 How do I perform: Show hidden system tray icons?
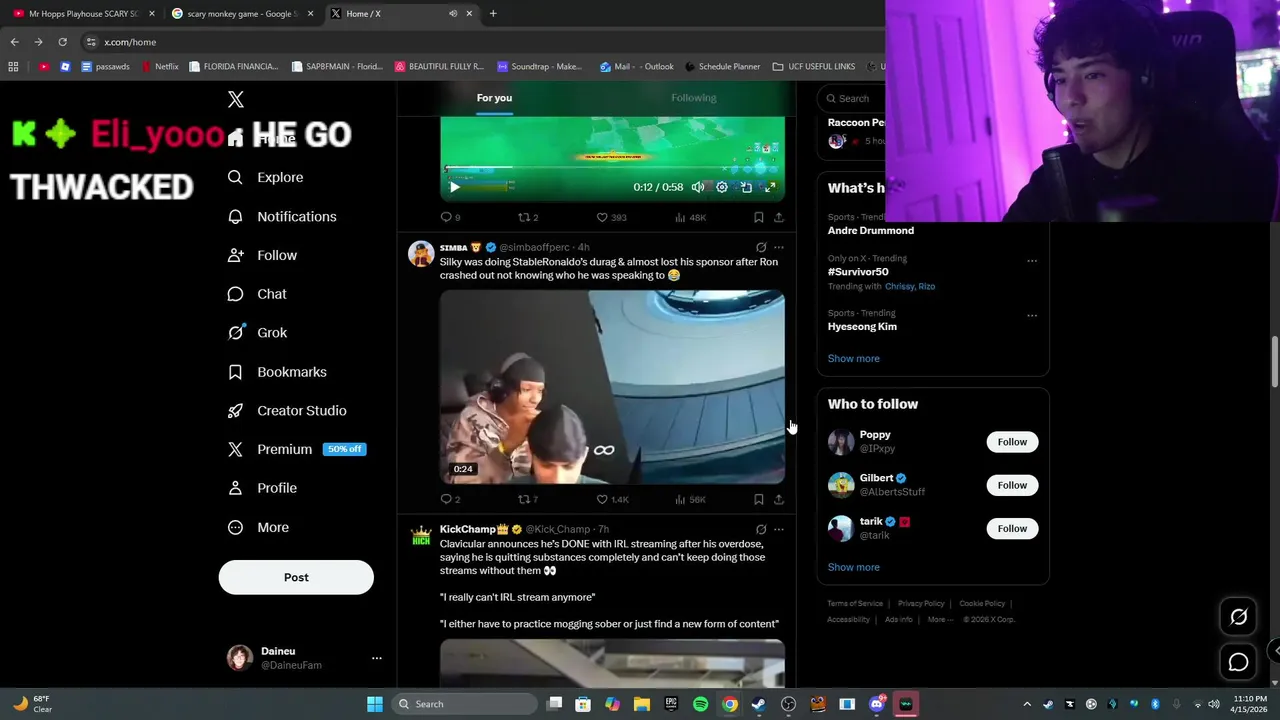(1026, 704)
